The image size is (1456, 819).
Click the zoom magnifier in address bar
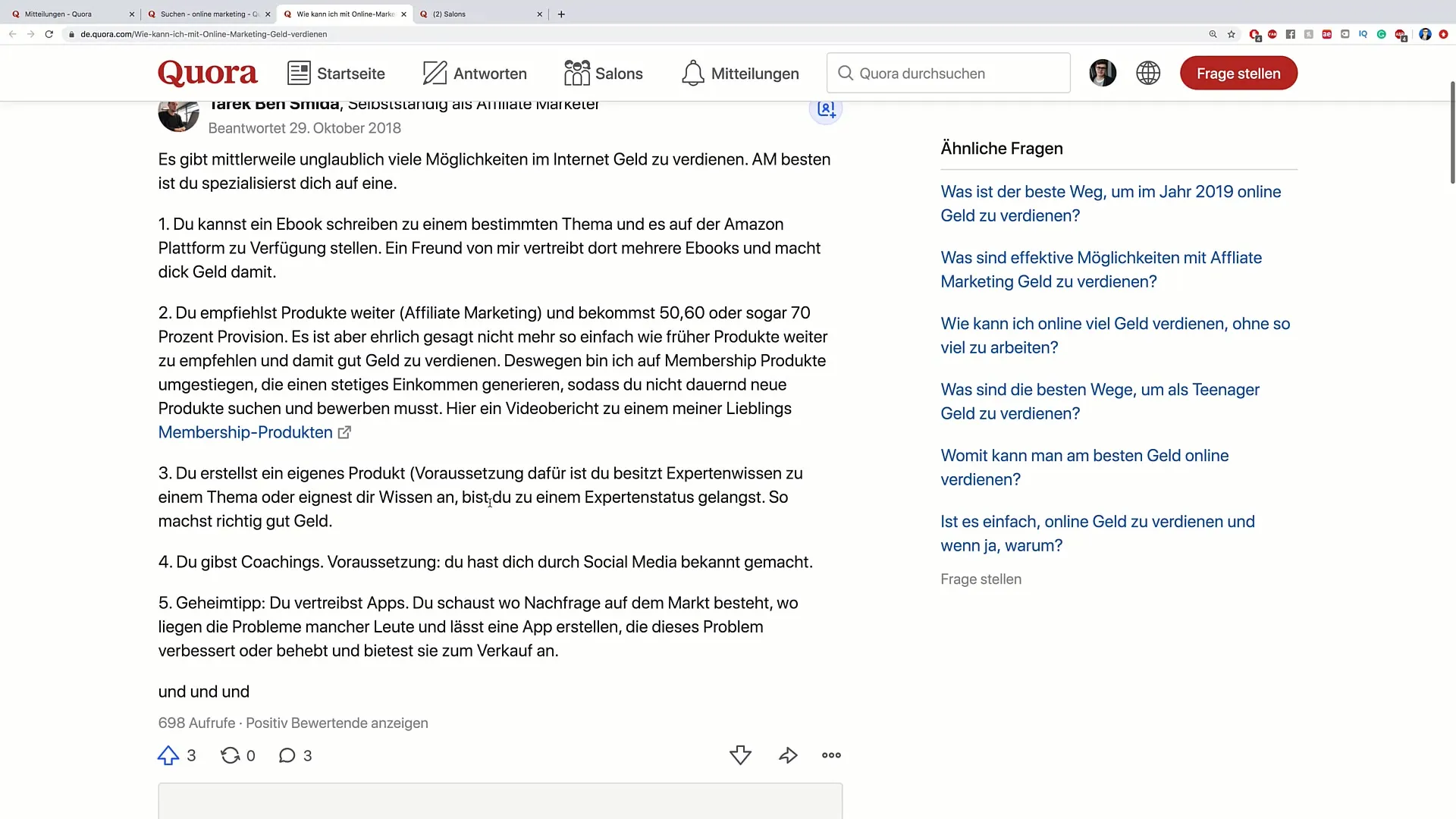[x=1213, y=34]
